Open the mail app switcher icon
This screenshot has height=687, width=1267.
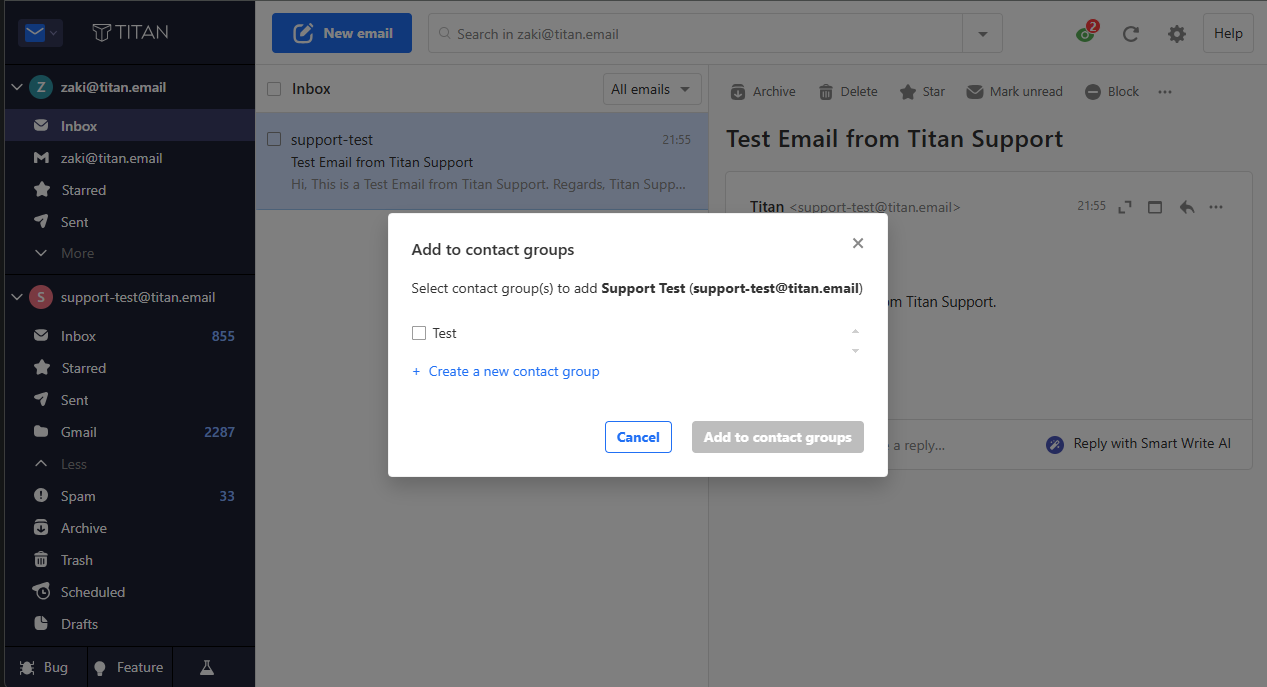[41, 33]
